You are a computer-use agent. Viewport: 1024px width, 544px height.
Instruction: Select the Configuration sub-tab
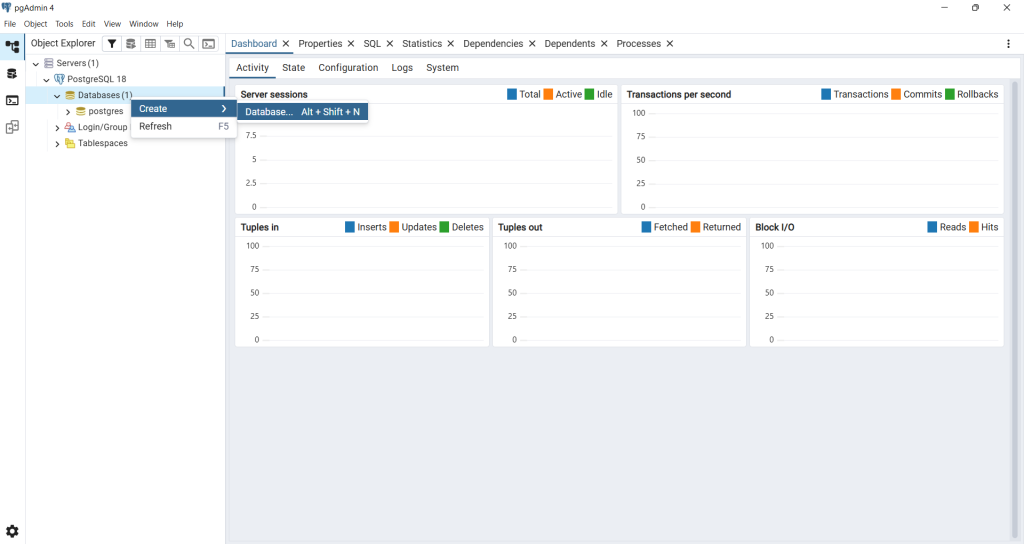coord(348,67)
